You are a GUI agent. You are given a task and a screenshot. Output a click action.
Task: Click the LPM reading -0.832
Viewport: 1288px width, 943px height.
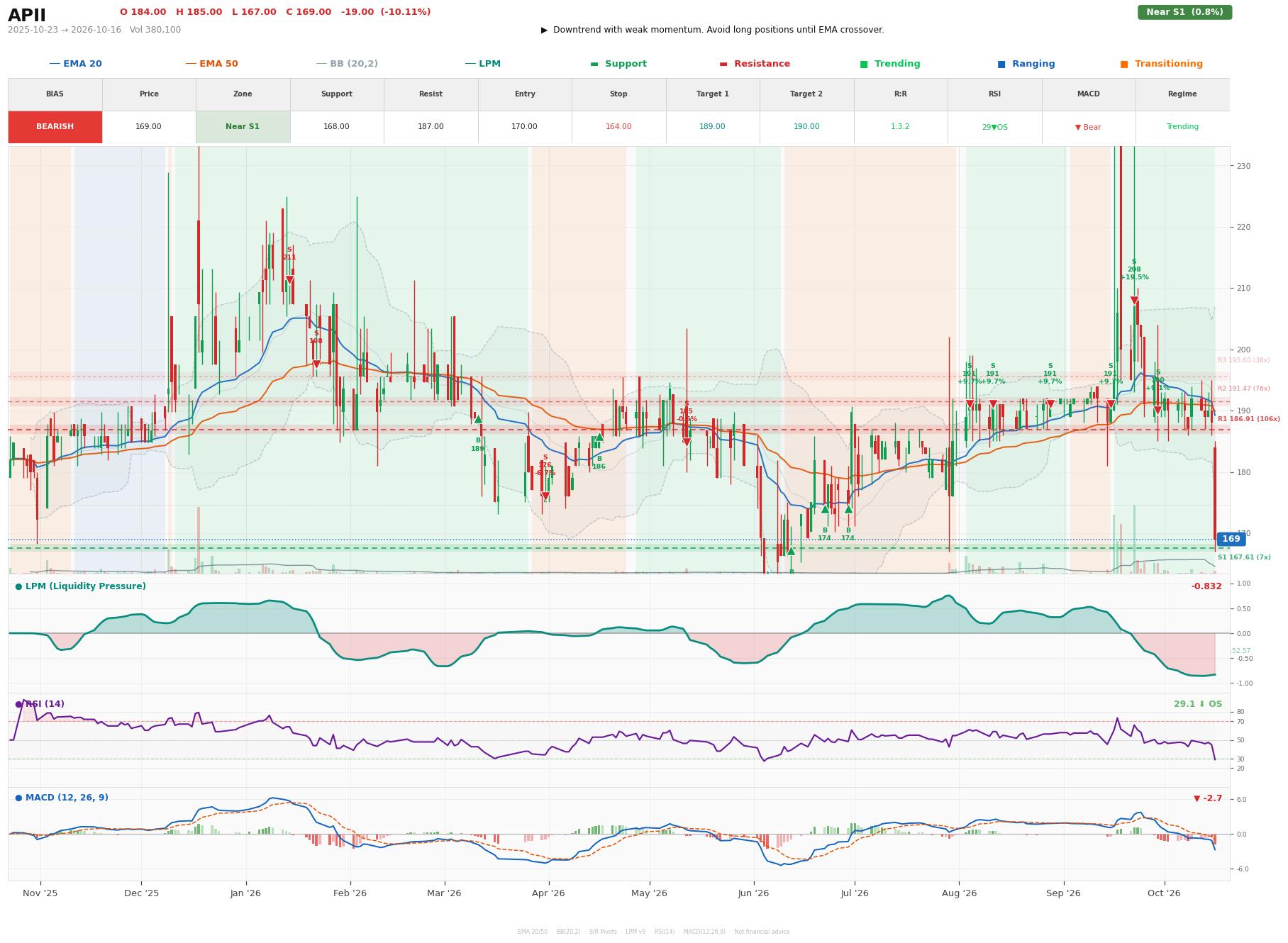pyautogui.click(x=1206, y=586)
